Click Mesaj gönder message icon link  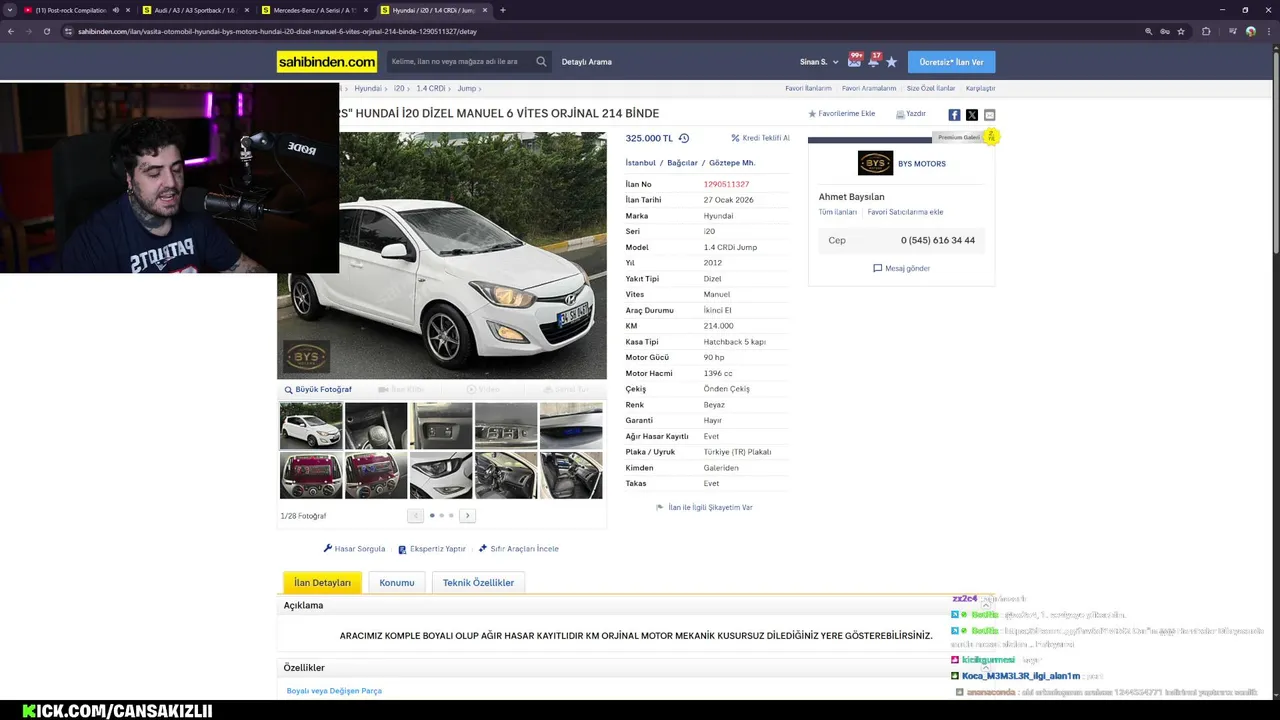[x=901, y=268]
